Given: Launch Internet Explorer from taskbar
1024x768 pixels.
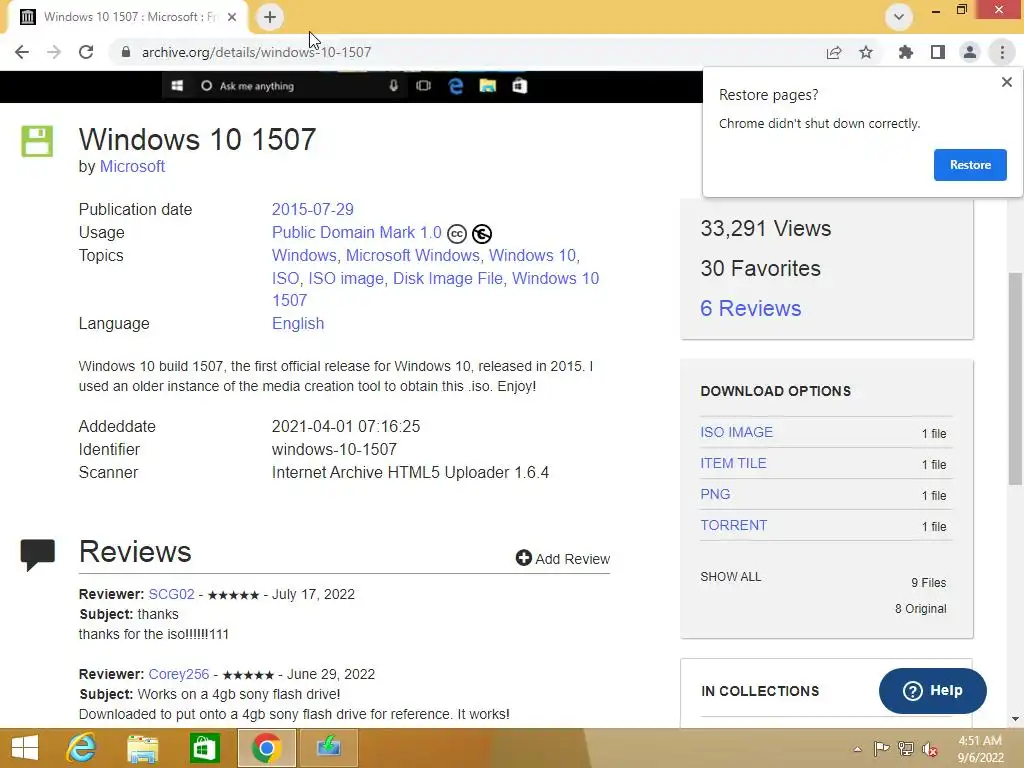Looking at the screenshot, I should click(x=82, y=748).
